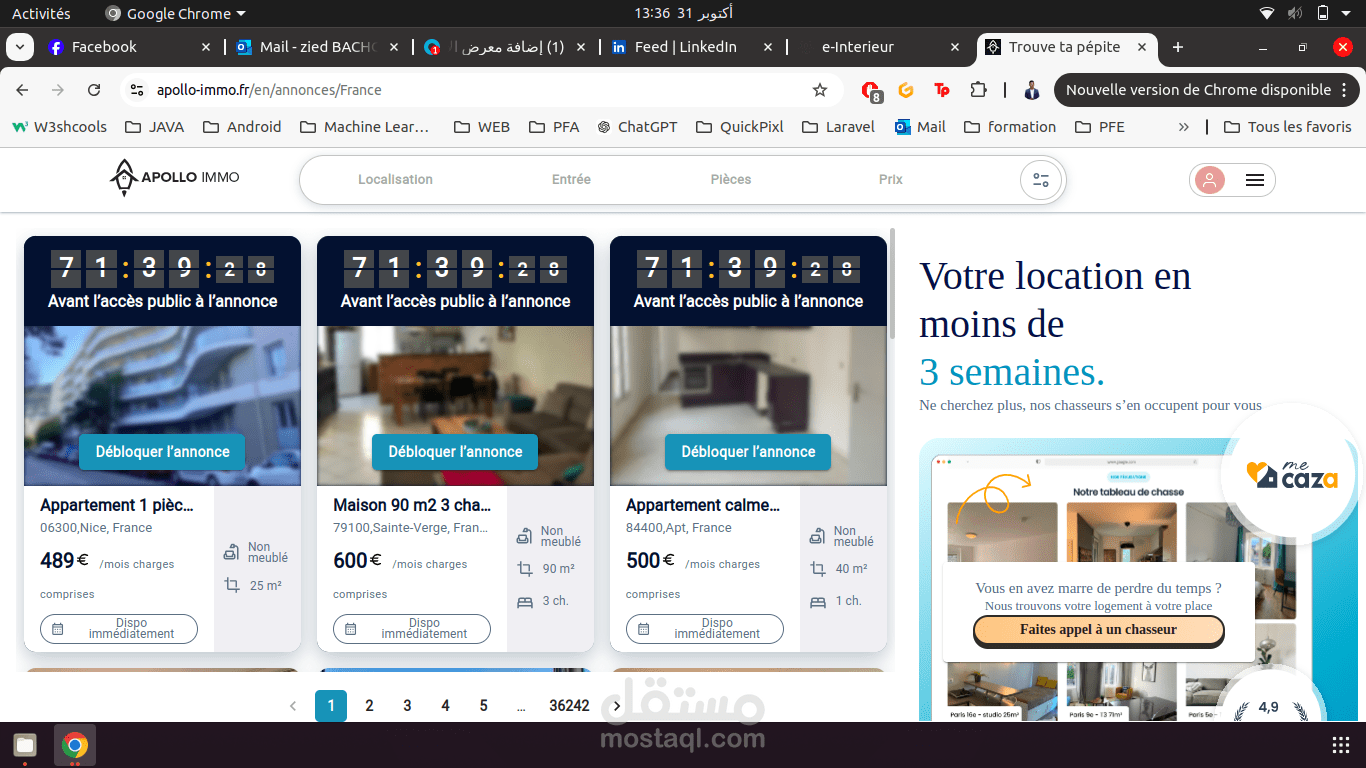
Task: Show more bookmarks with the chevron
Action: (x=1184, y=127)
